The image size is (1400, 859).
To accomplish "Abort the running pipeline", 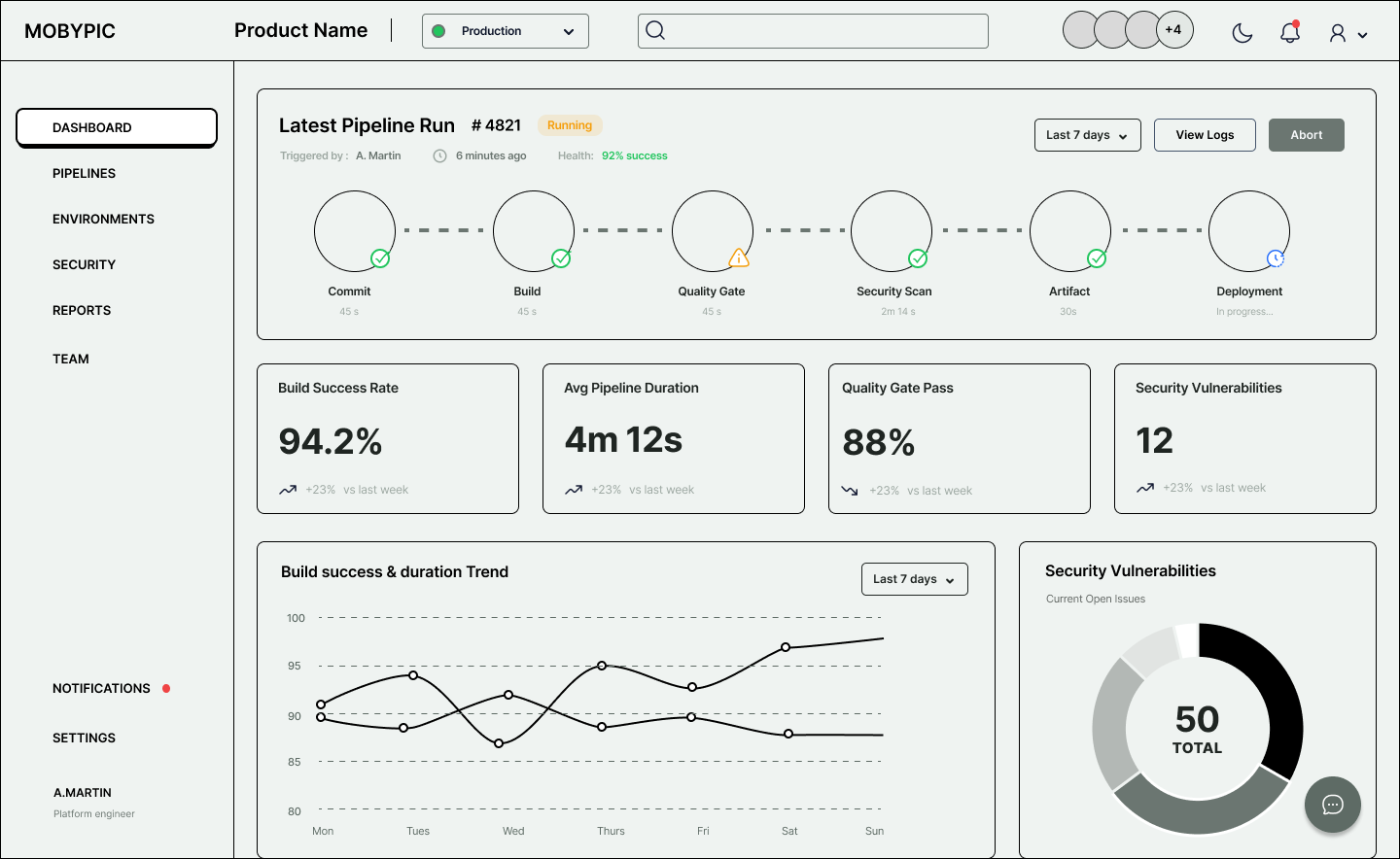I will pos(1306,135).
